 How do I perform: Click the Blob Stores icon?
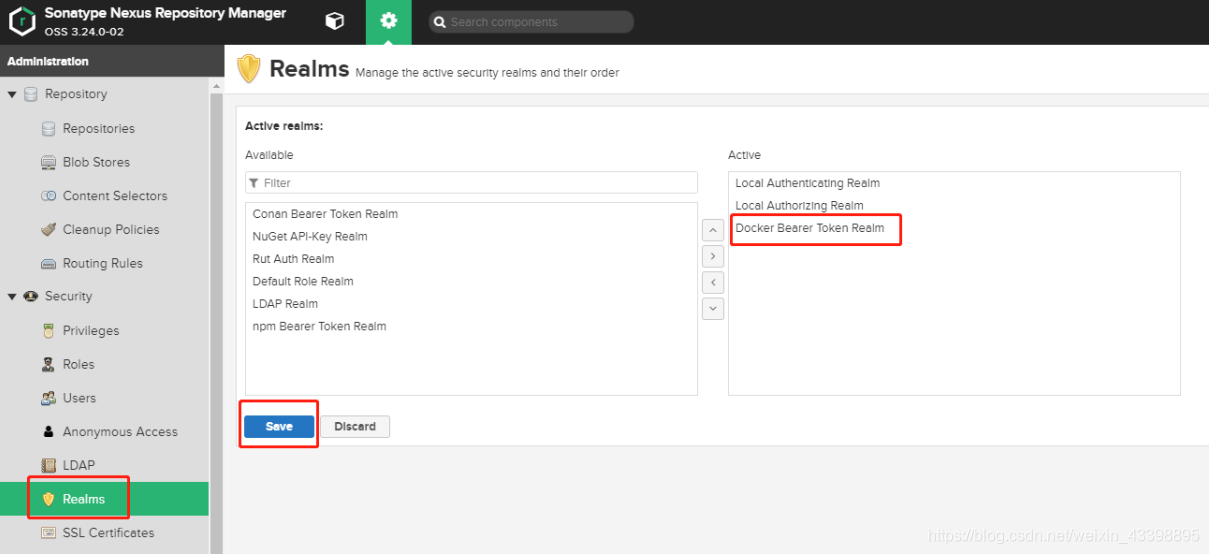pos(48,162)
